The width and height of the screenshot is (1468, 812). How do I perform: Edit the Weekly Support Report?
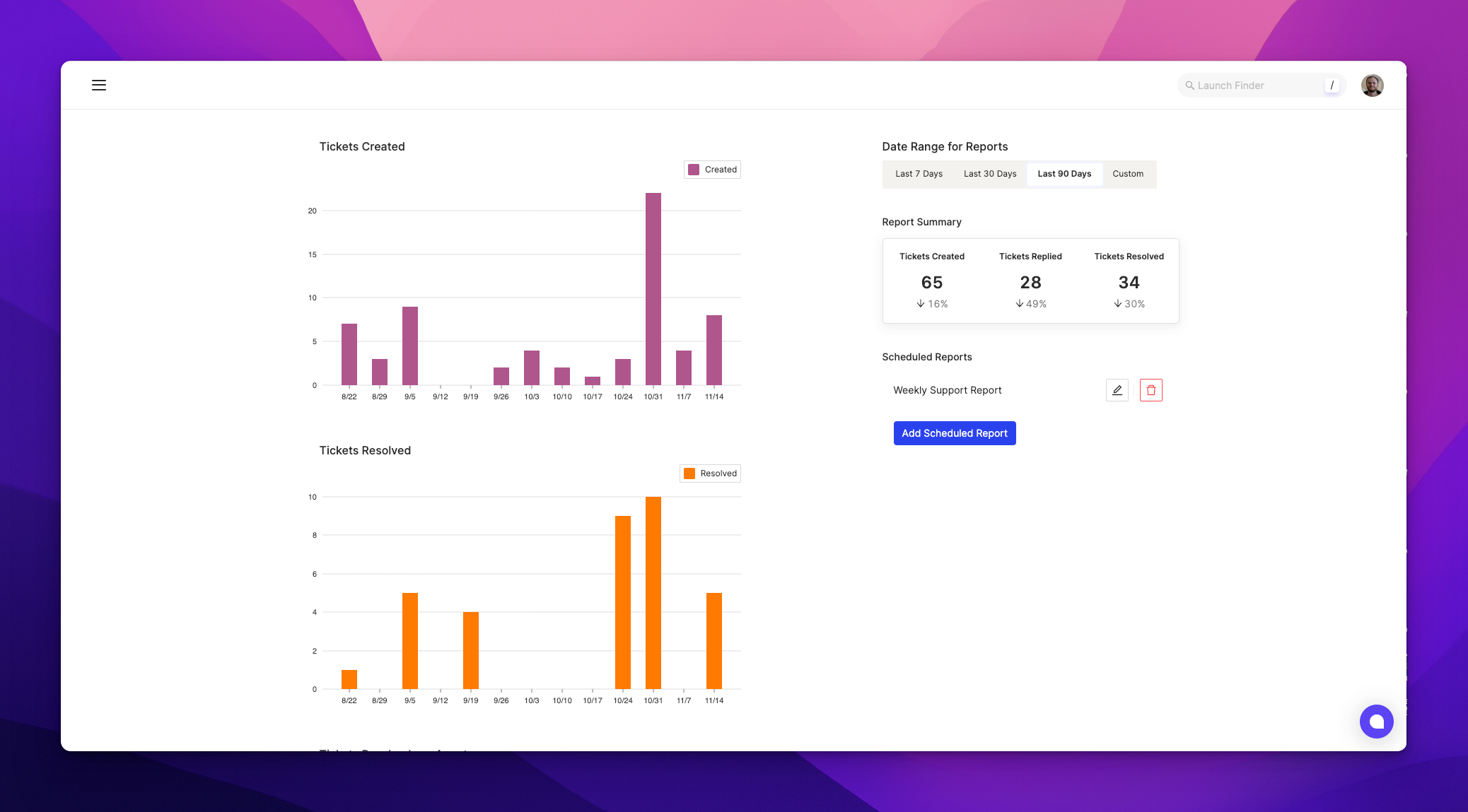[1117, 390]
